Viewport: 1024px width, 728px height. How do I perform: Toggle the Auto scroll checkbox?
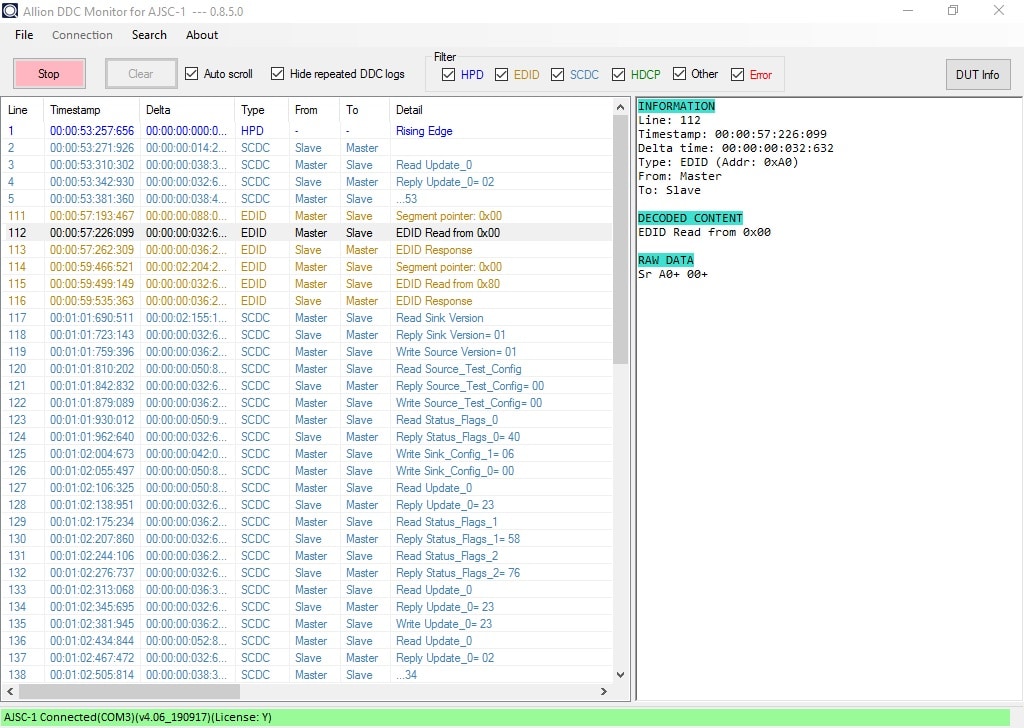(x=192, y=74)
